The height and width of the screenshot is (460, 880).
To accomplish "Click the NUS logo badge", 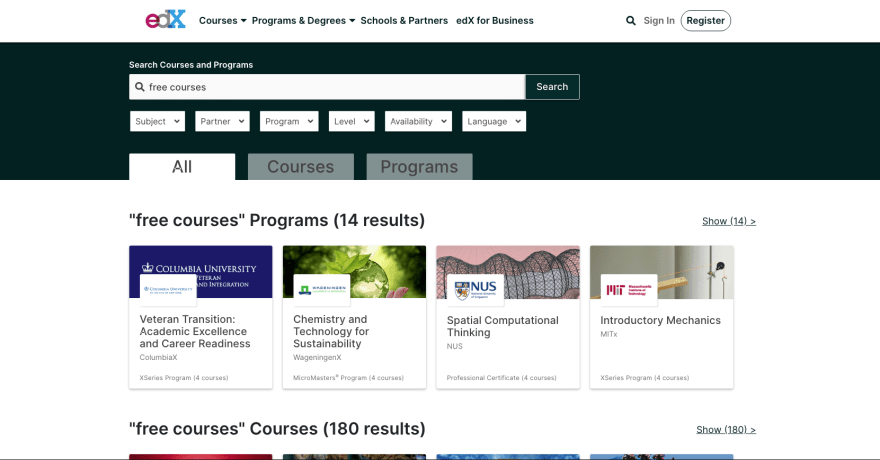I will (475, 290).
